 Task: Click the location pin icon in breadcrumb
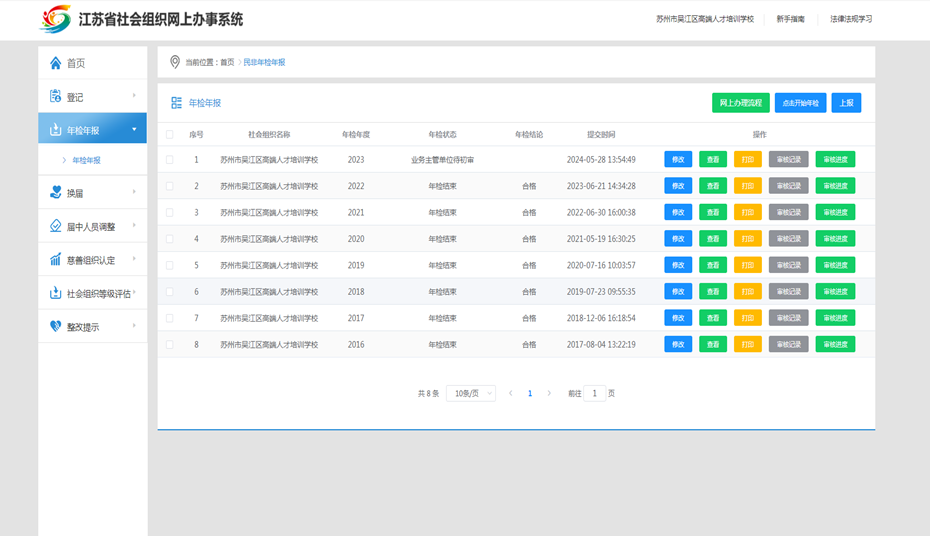(175, 62)
